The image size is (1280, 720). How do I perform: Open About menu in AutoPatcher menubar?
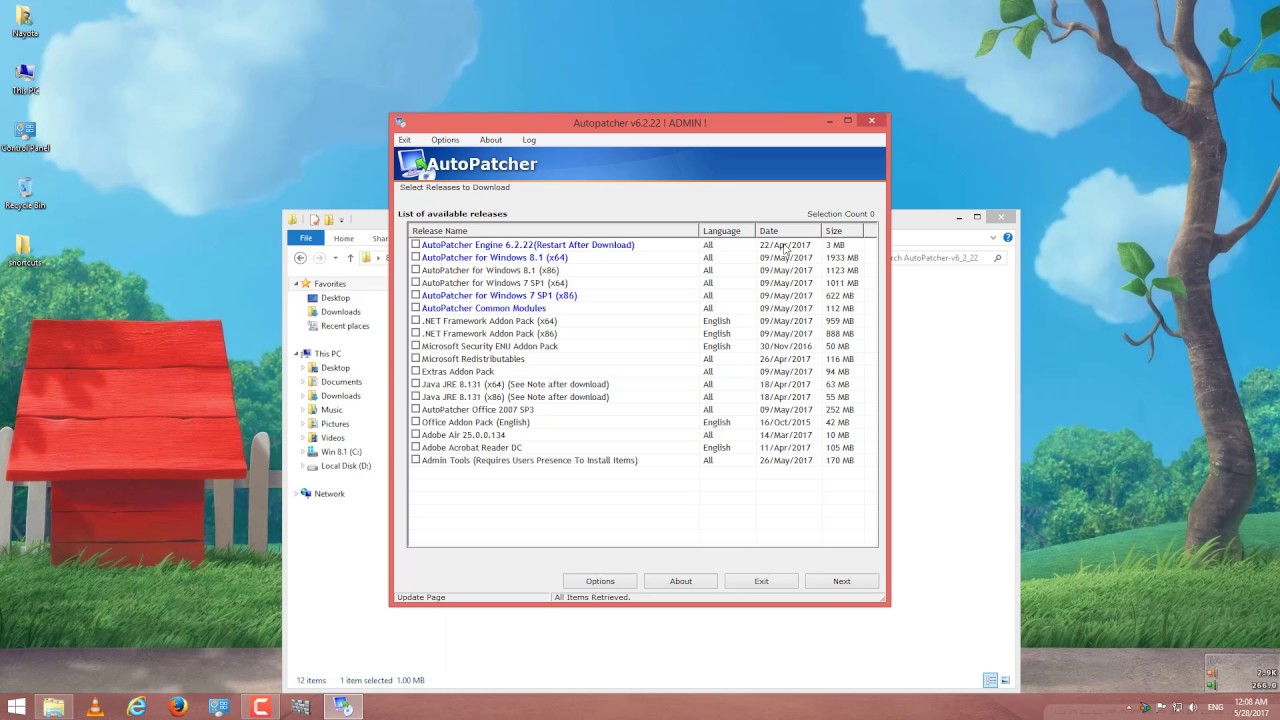(x=490, y=140)
